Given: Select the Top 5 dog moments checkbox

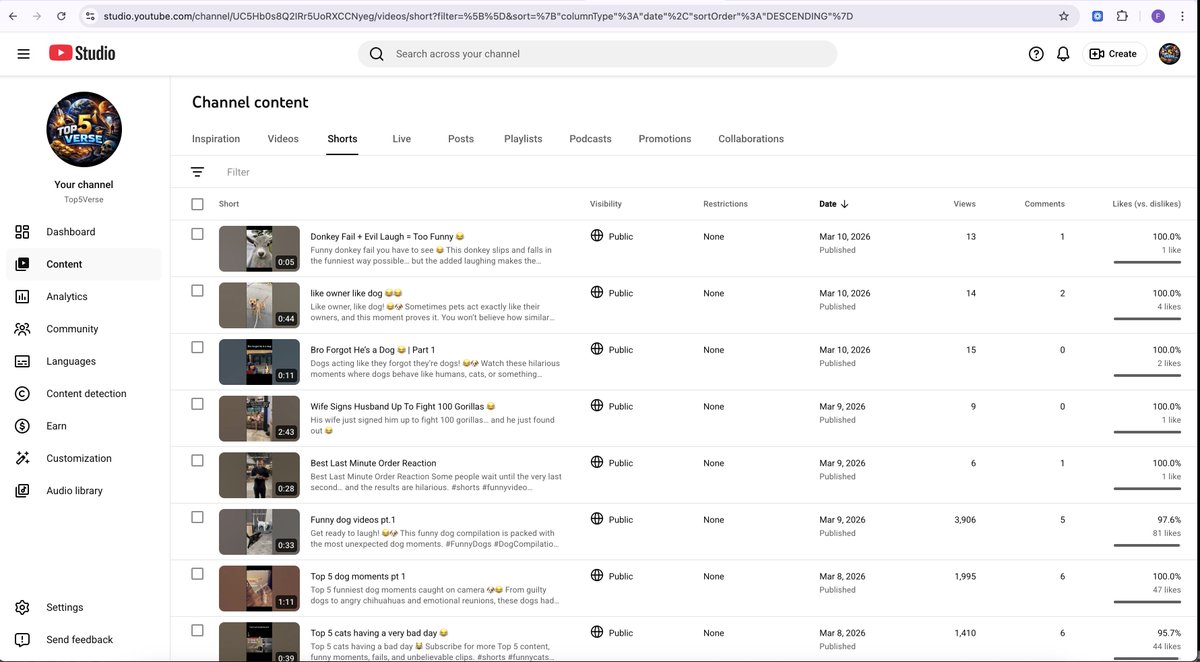Looking at the screenshot, I should [197, 574].
